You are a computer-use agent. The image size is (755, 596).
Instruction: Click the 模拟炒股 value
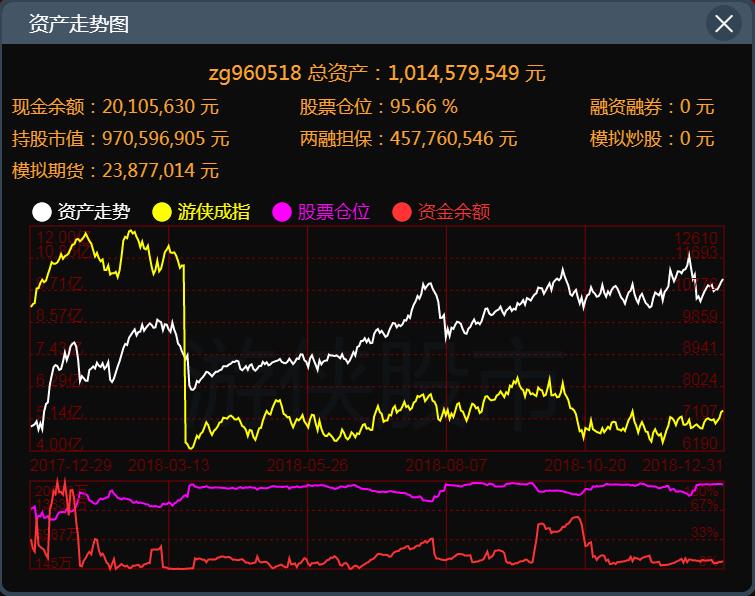(x=652, y=139)
